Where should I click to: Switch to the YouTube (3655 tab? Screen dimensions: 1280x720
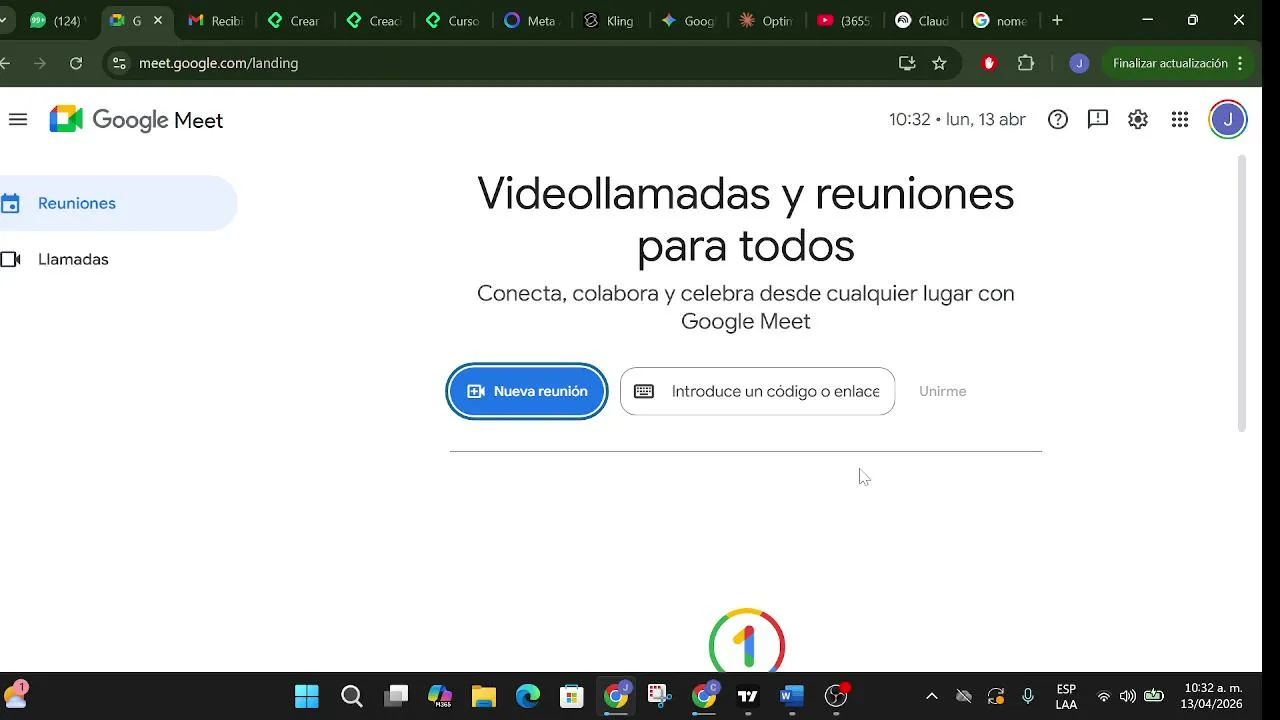coord(844,20)
